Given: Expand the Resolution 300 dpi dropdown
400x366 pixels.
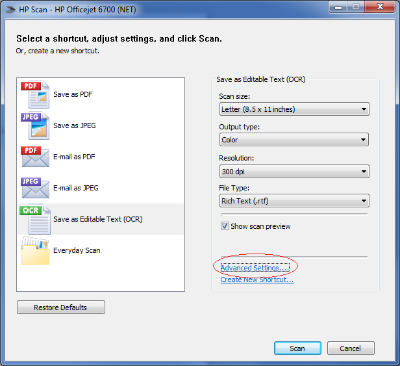Looking at the screenshot, I should (294, 171).
